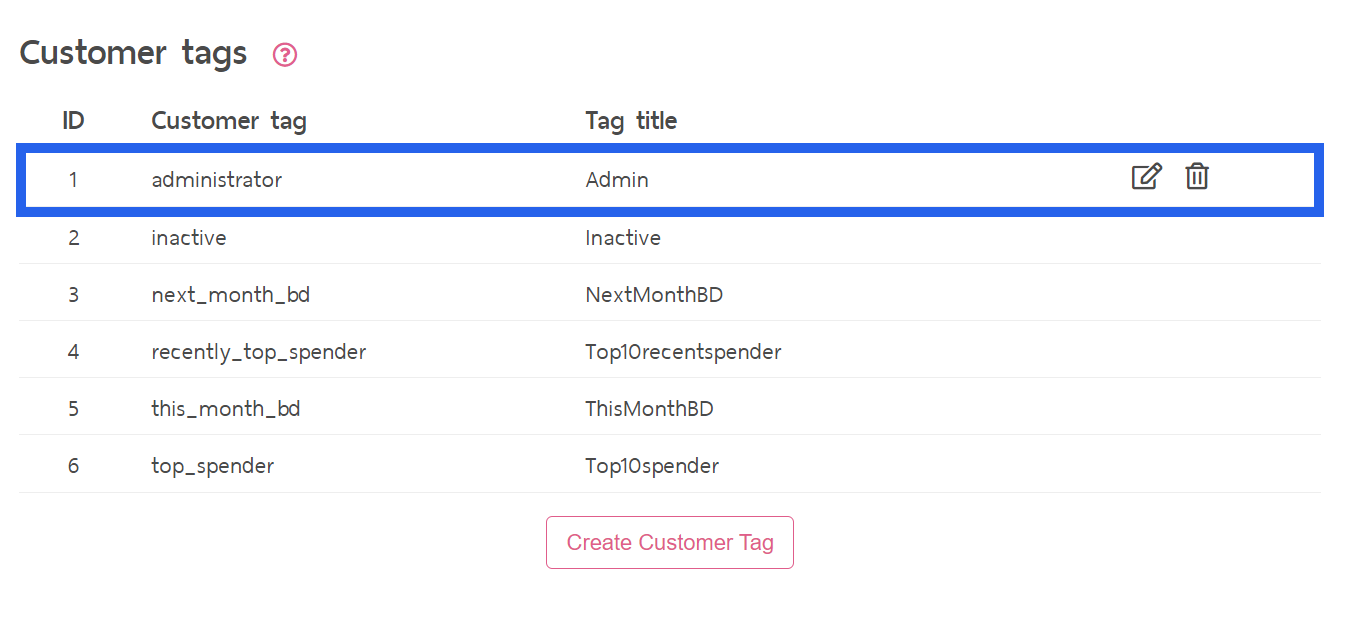Image resolution: width=1352 pixels, height=622 pixels.
Task: Click the Inactive tag title cell
Action: (623, 238)
